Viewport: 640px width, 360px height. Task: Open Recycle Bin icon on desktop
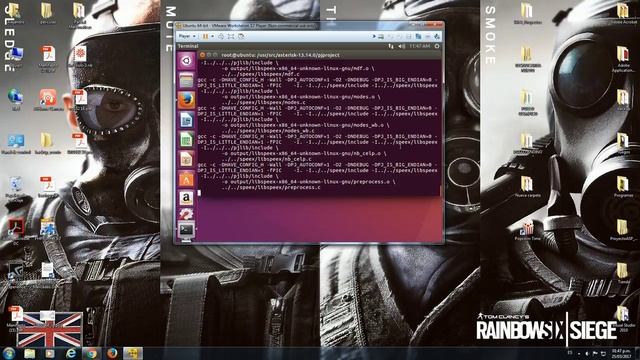16,188
